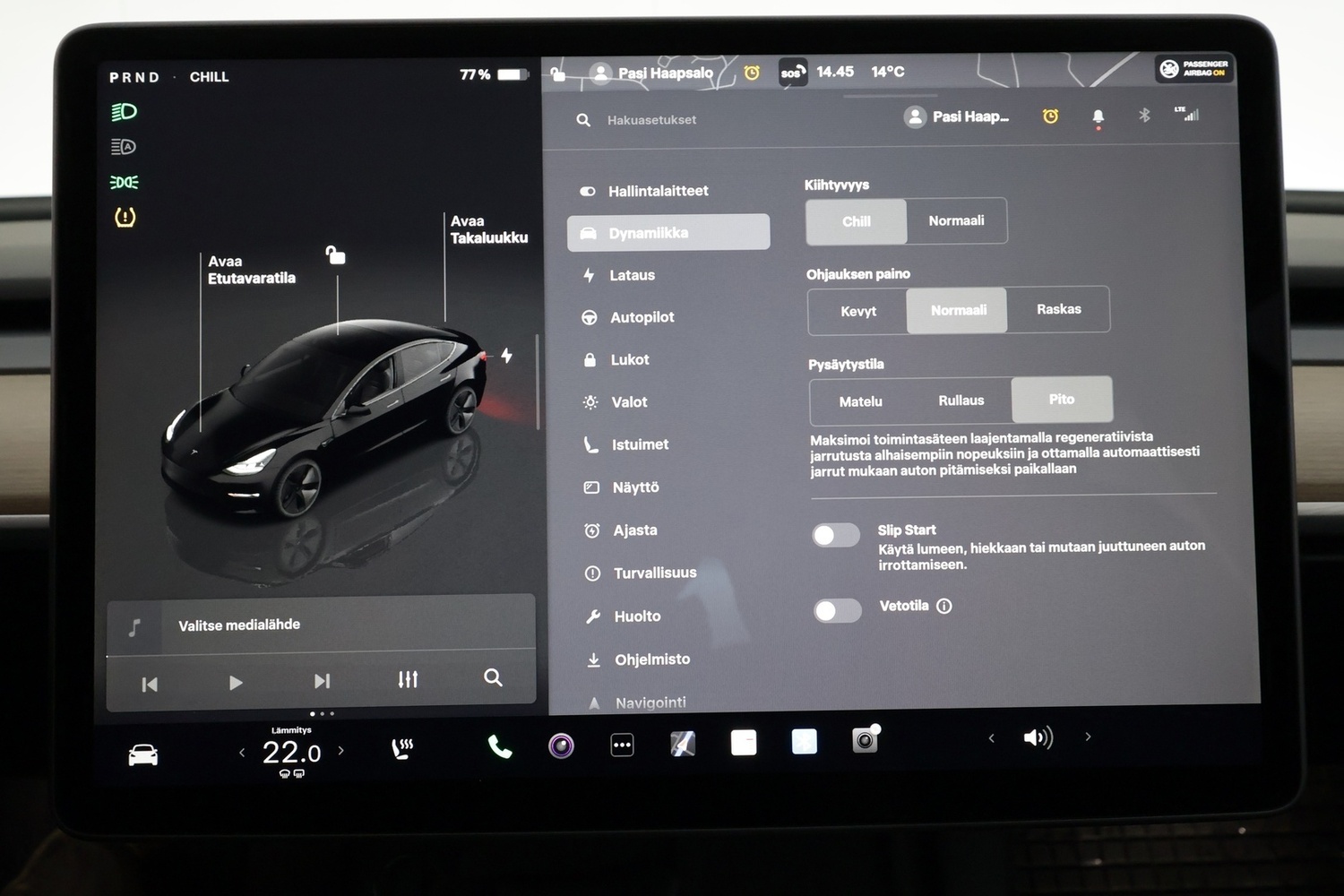Open notifications bell icon
This screenshot has width=1344, height=896.
1098,116
